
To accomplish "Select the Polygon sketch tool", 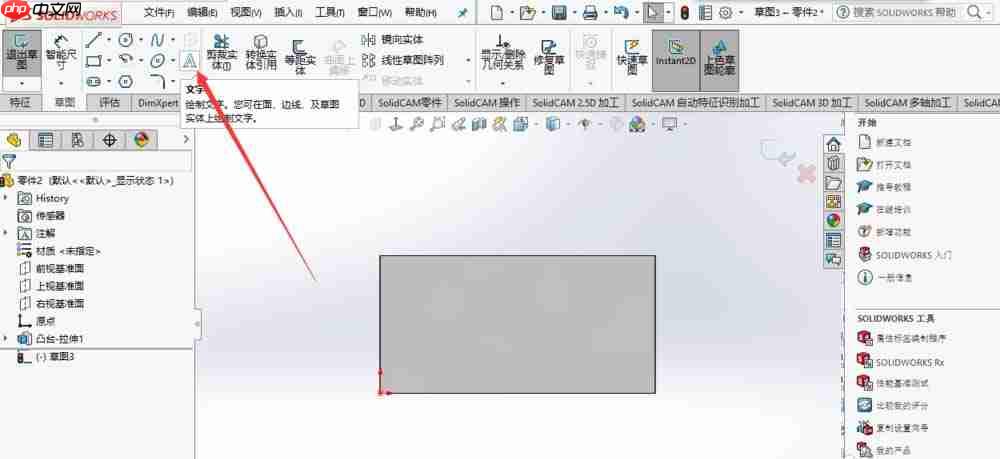I will (x=126, y=81).
